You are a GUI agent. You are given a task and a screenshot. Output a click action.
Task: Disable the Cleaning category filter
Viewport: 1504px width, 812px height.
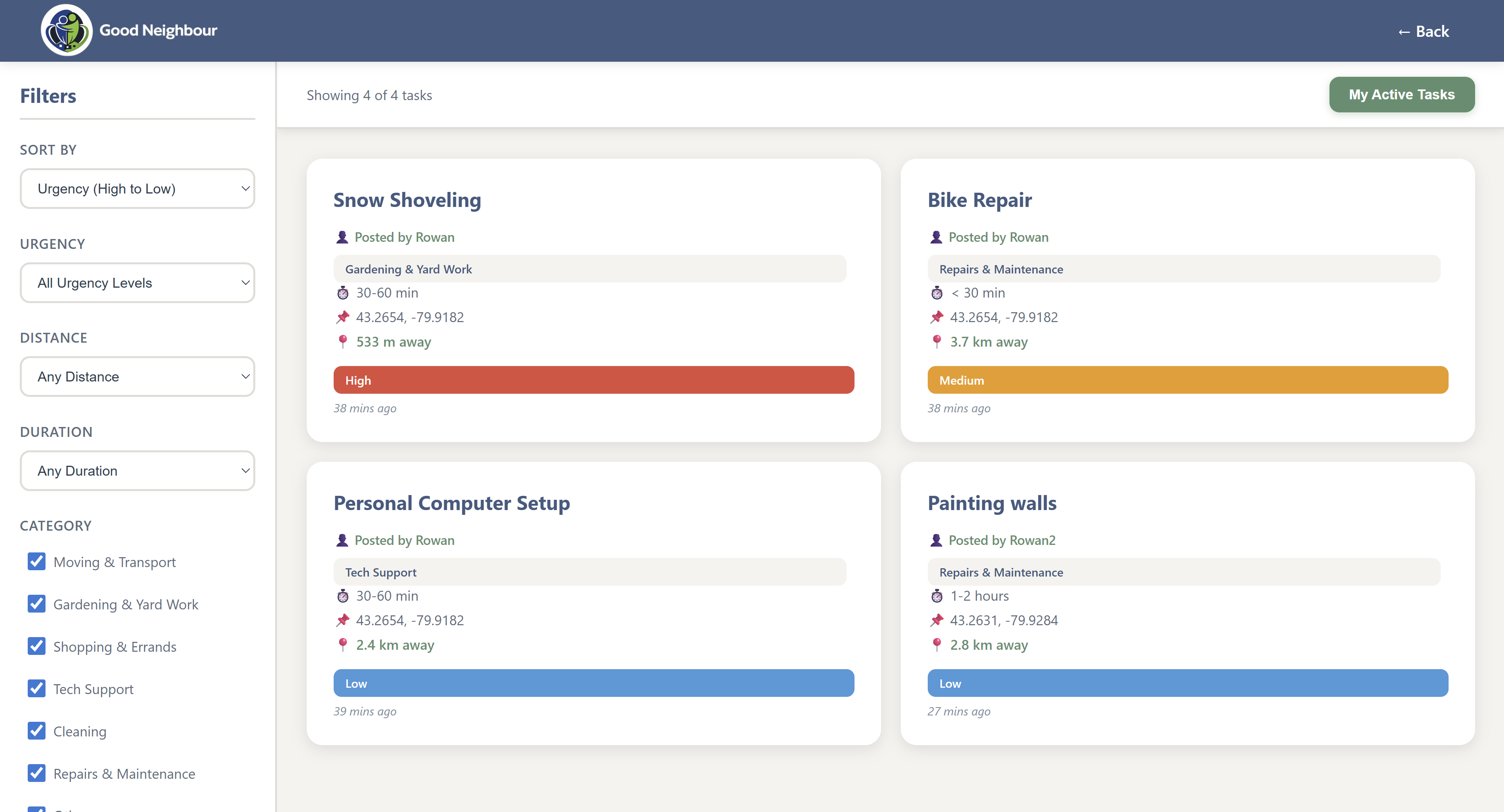[x=37, y=731]
